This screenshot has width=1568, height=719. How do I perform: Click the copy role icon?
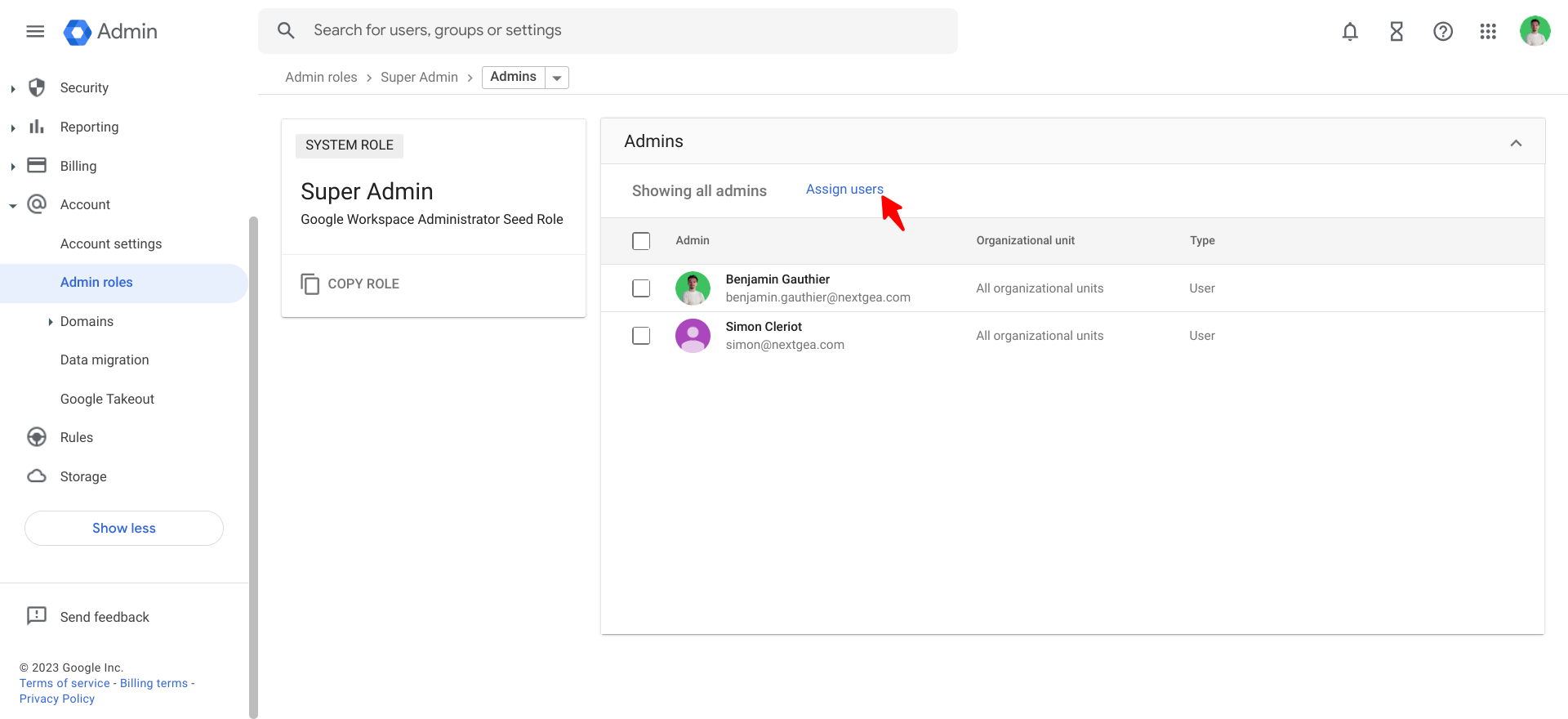310,284
